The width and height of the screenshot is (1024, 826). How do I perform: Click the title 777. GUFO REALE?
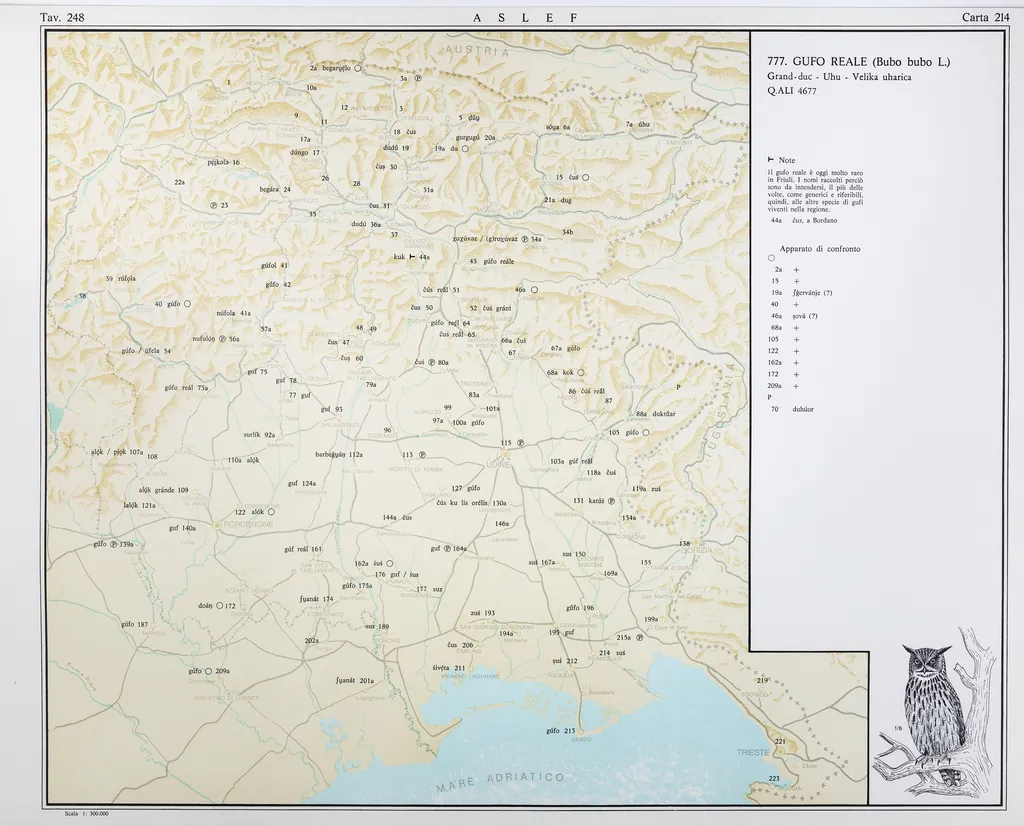(858, 62)
